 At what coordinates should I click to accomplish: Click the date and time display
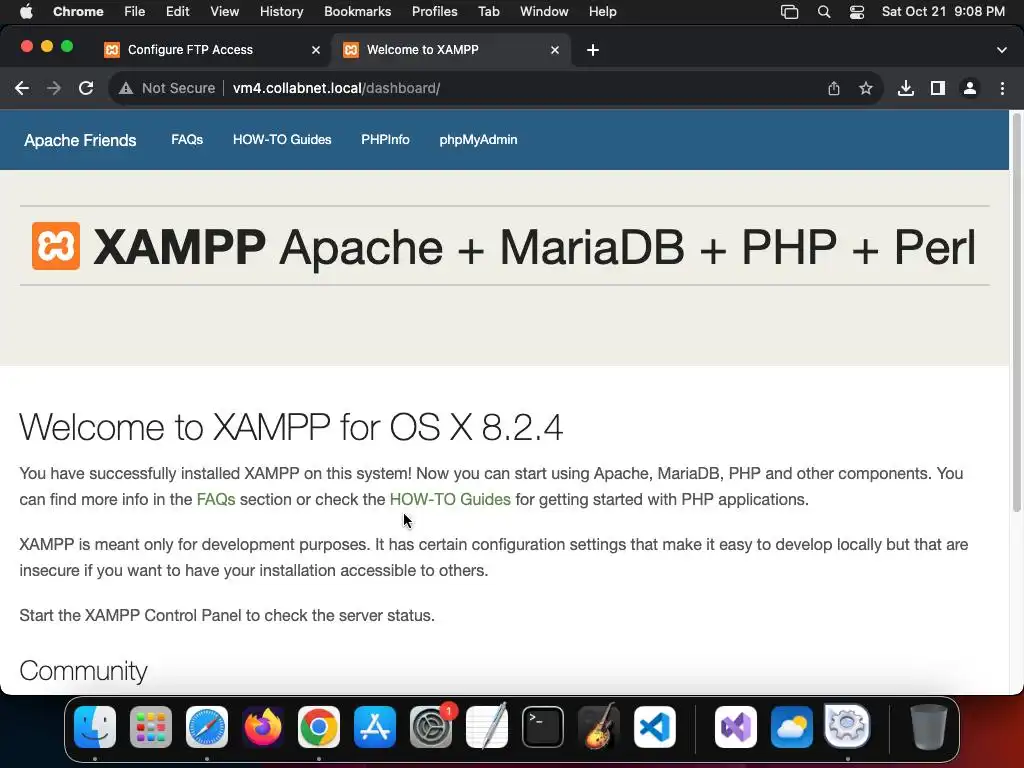943,12
